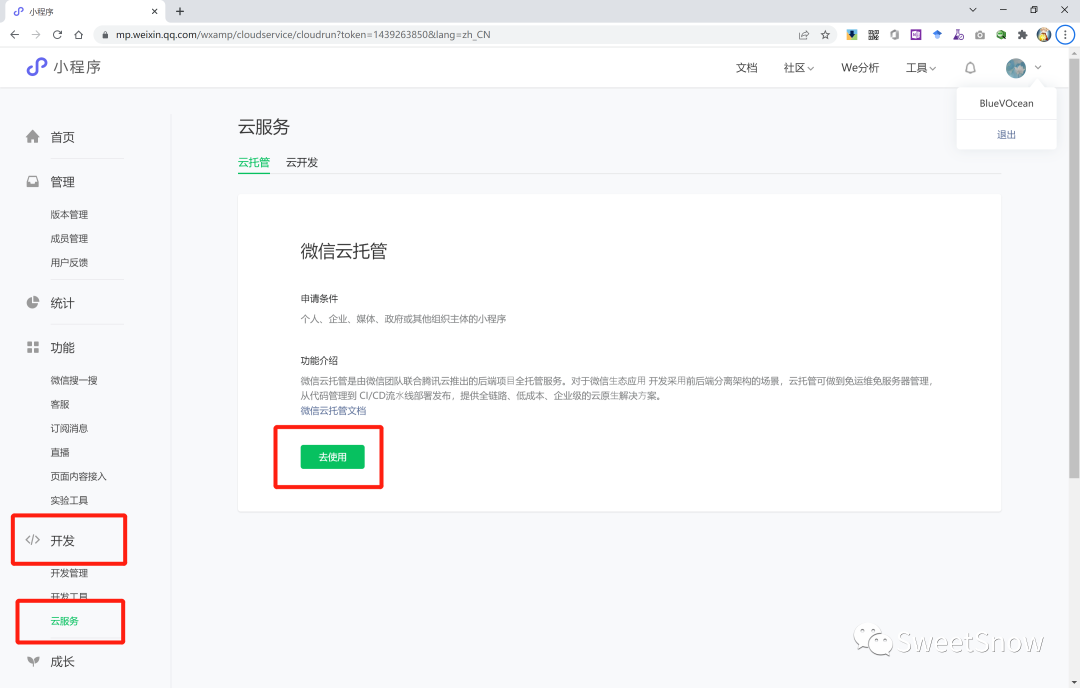
Task: Open the 管理 sidebar section
Action: (x=62, y=182)
